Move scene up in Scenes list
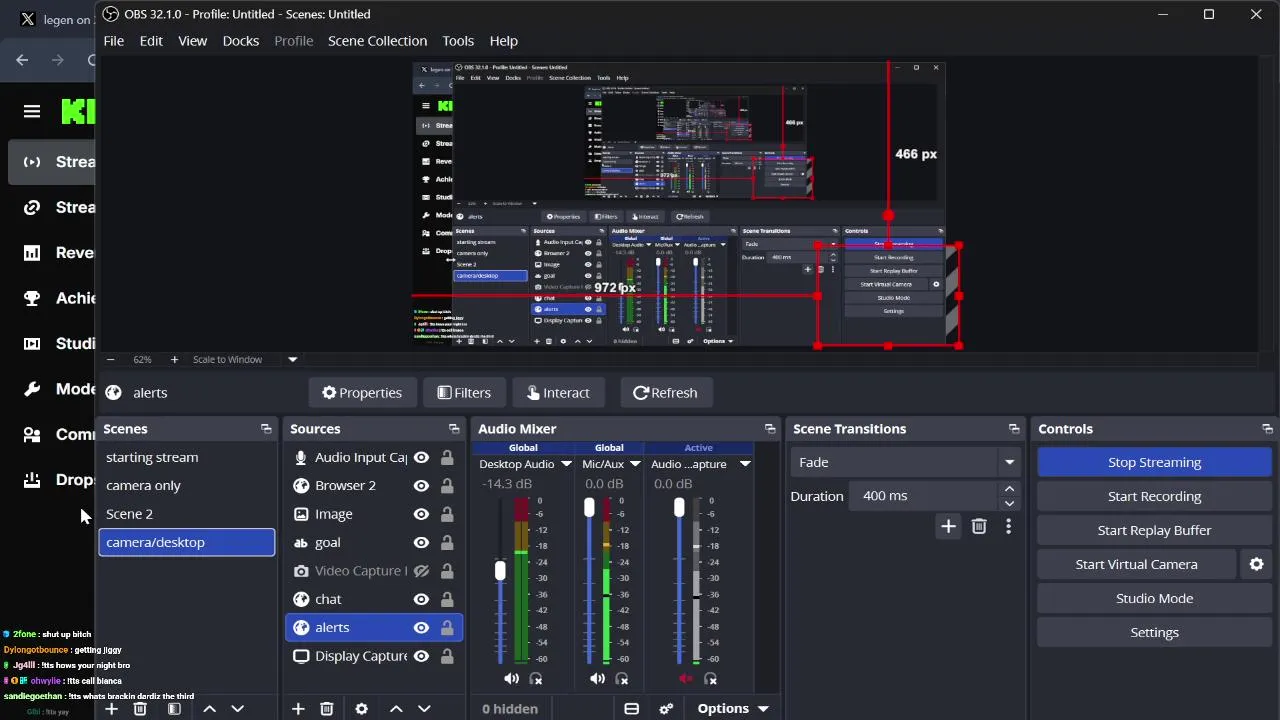Screen dimensions: 1280x720 [x=209, y=708]
